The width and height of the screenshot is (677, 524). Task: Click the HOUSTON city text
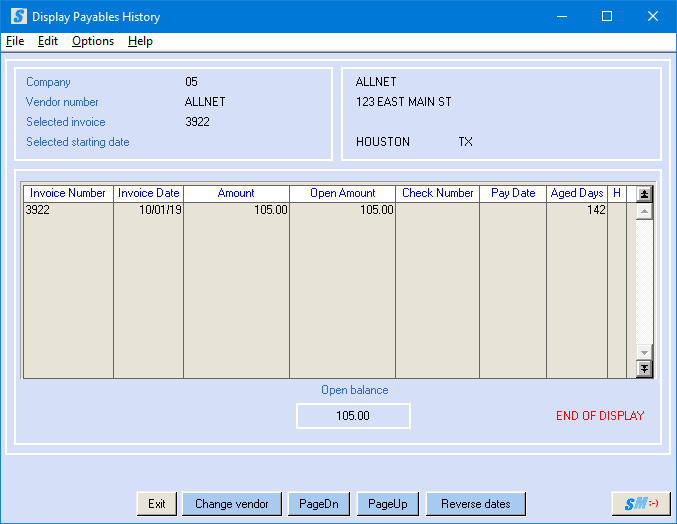click(383, 142)
